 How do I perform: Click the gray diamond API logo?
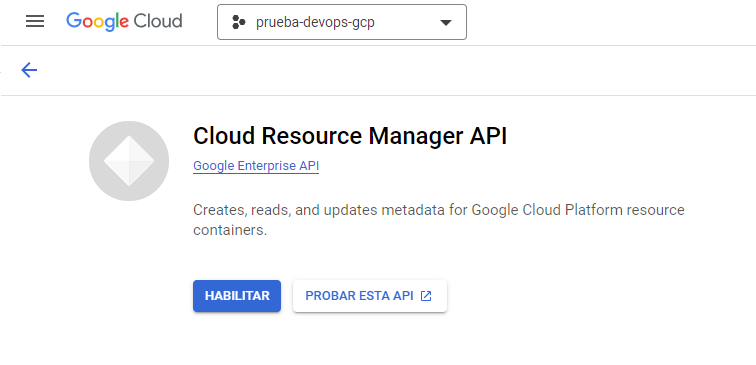pos(129,161)
